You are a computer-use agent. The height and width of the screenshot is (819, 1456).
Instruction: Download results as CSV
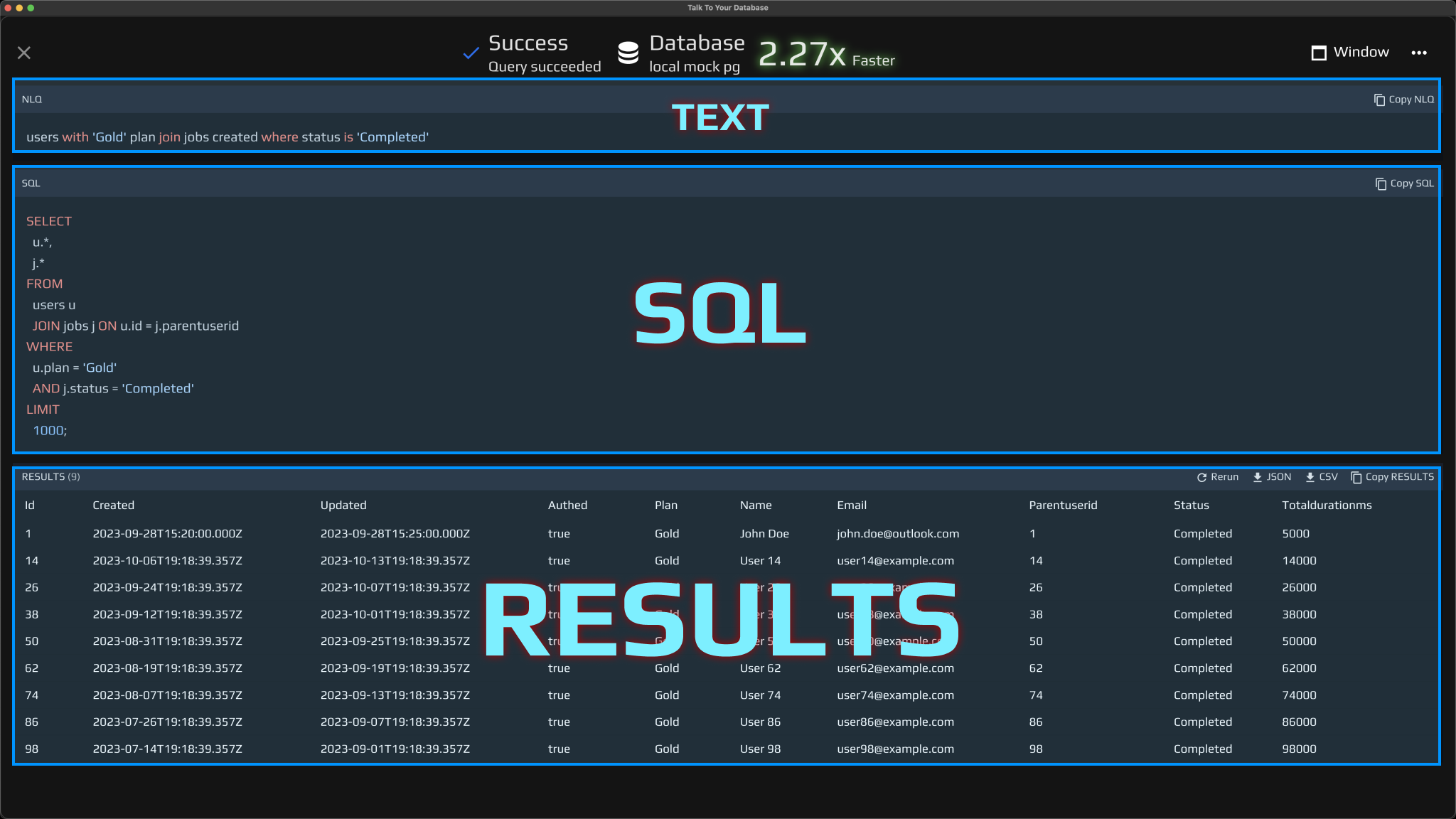pyautogui.click(x=1322, y=477)
